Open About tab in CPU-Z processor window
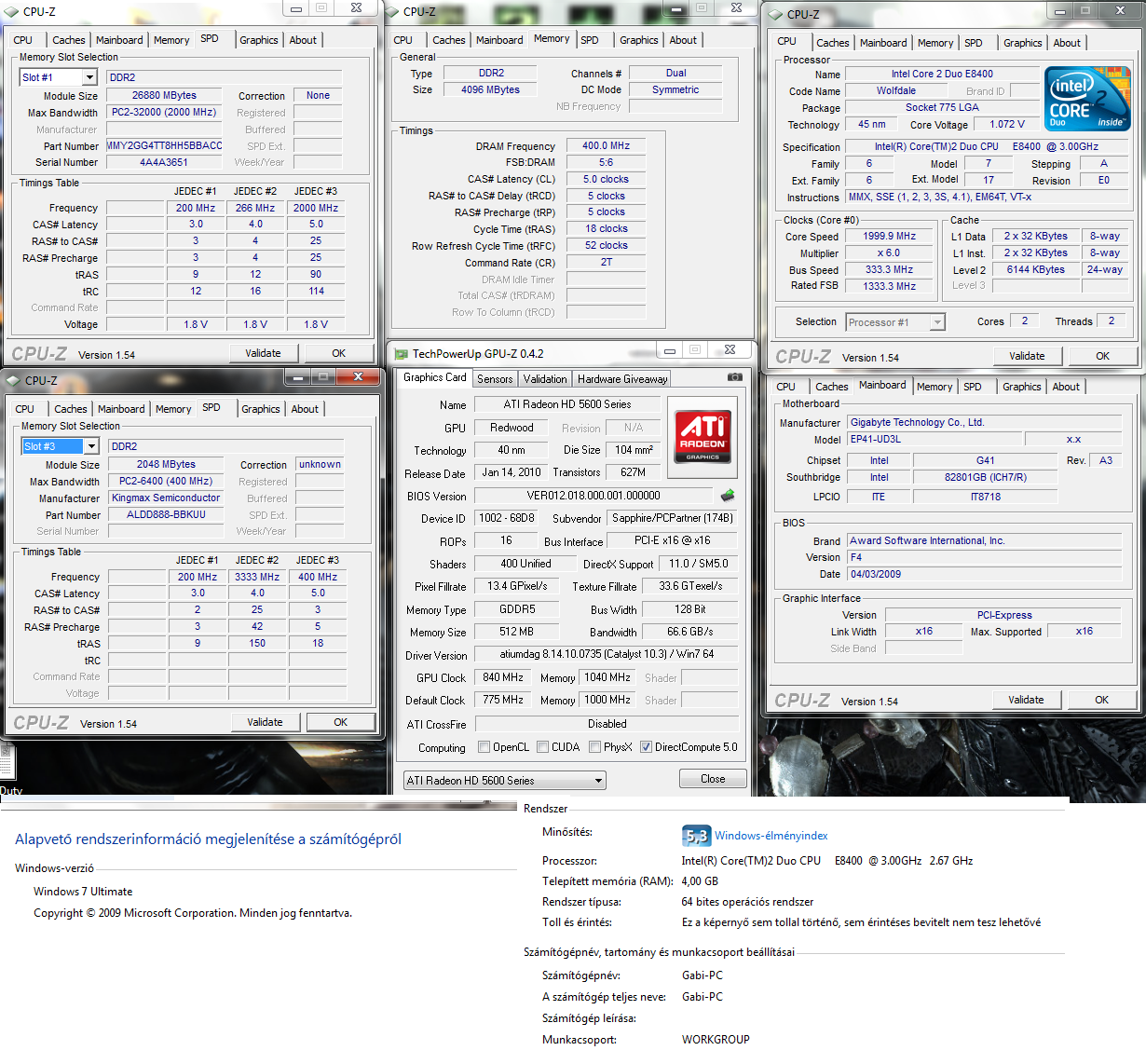The width and height of the screenshot is (1146, 1064). tap(1067, 43)
